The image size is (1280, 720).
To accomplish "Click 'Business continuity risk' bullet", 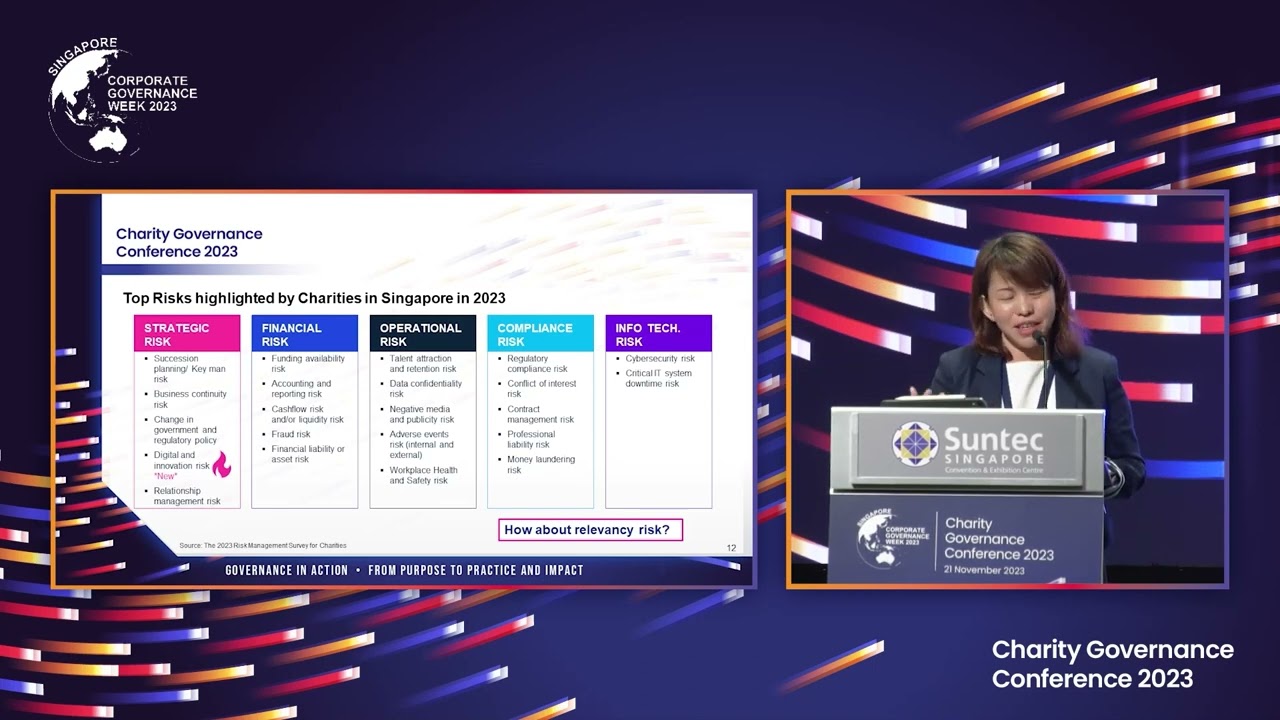I will [190, 399].
